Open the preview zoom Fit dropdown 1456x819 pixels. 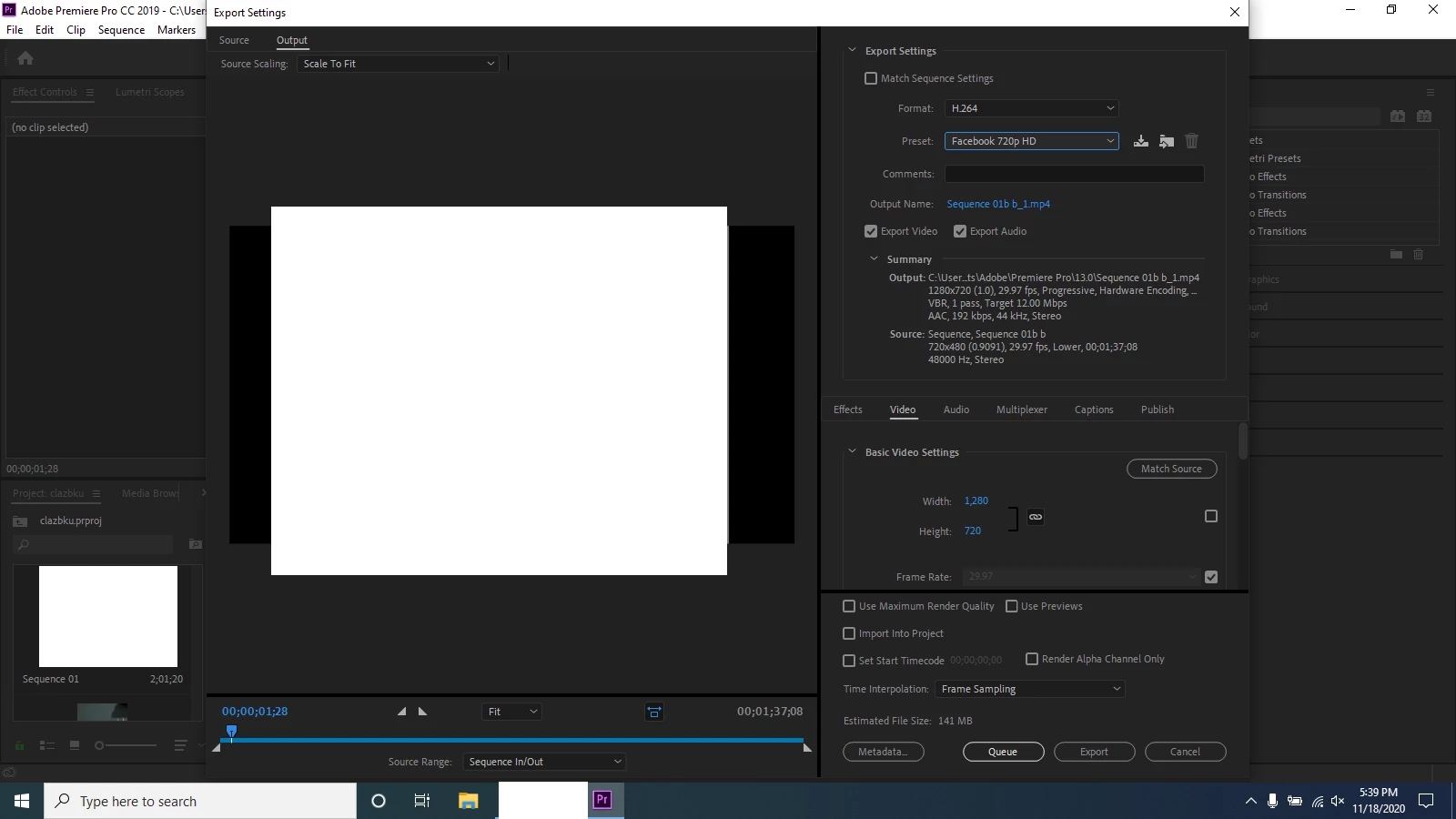click(x=511, y=712)
